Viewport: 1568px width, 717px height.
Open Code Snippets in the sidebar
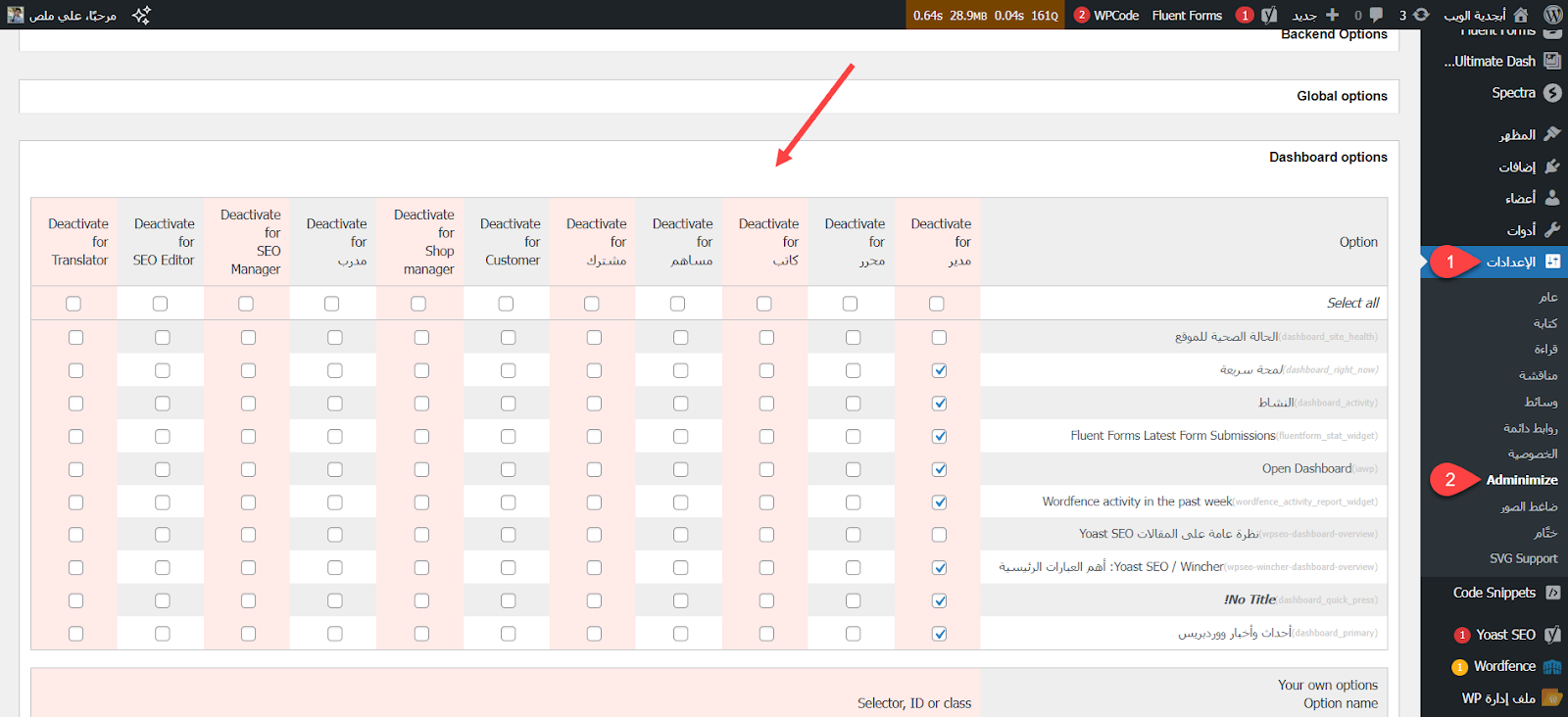pyautogui.click(x=1494, y=593)
